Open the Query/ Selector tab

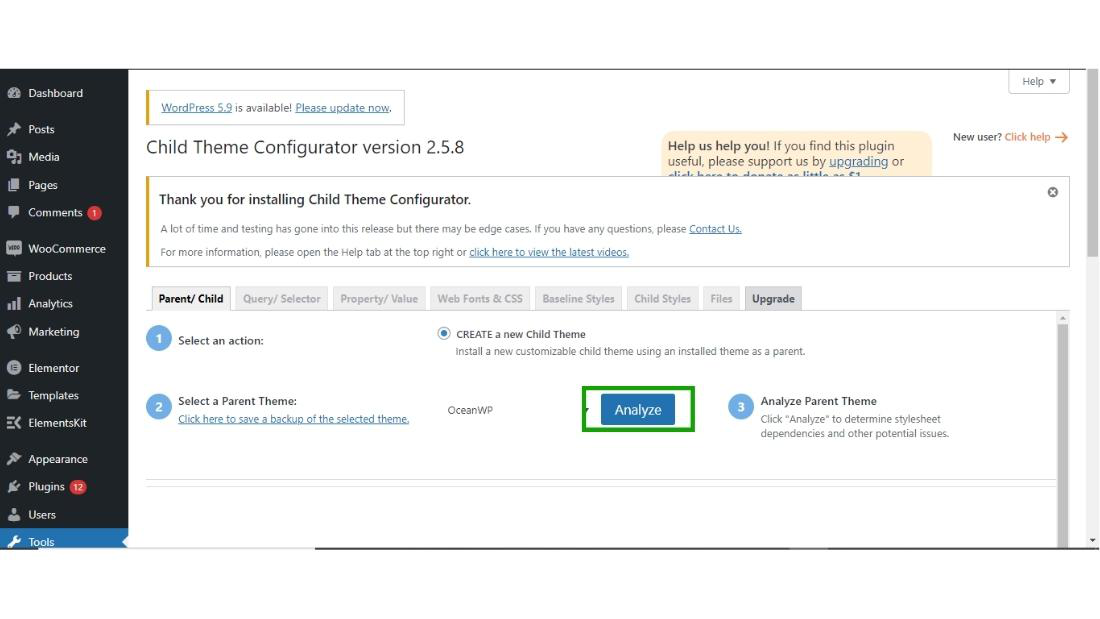pyautogui.click(x=281, y=298)
